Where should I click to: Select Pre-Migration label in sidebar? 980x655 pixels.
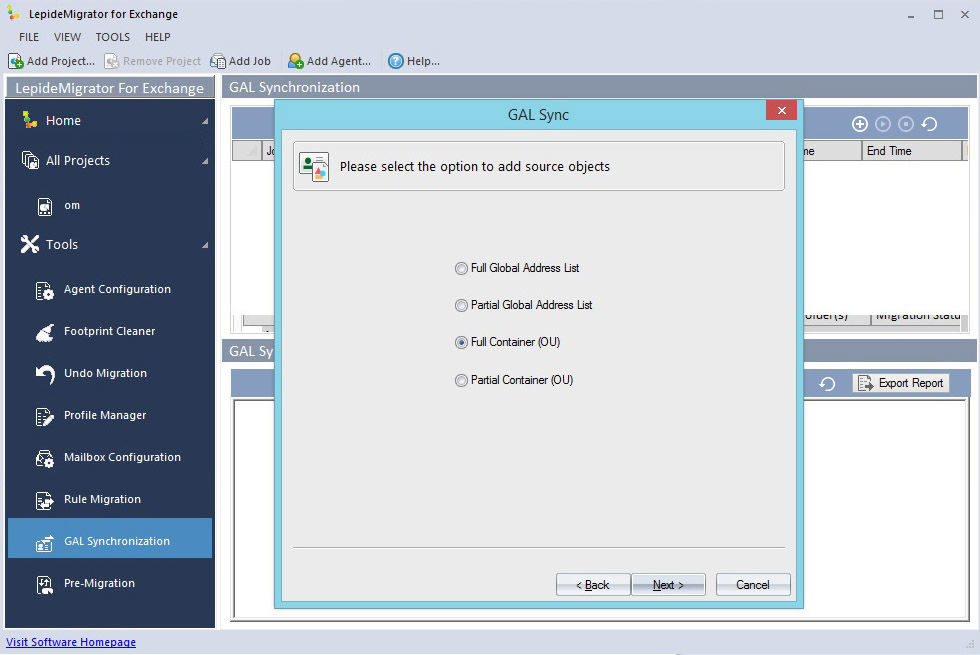(99, 583)
